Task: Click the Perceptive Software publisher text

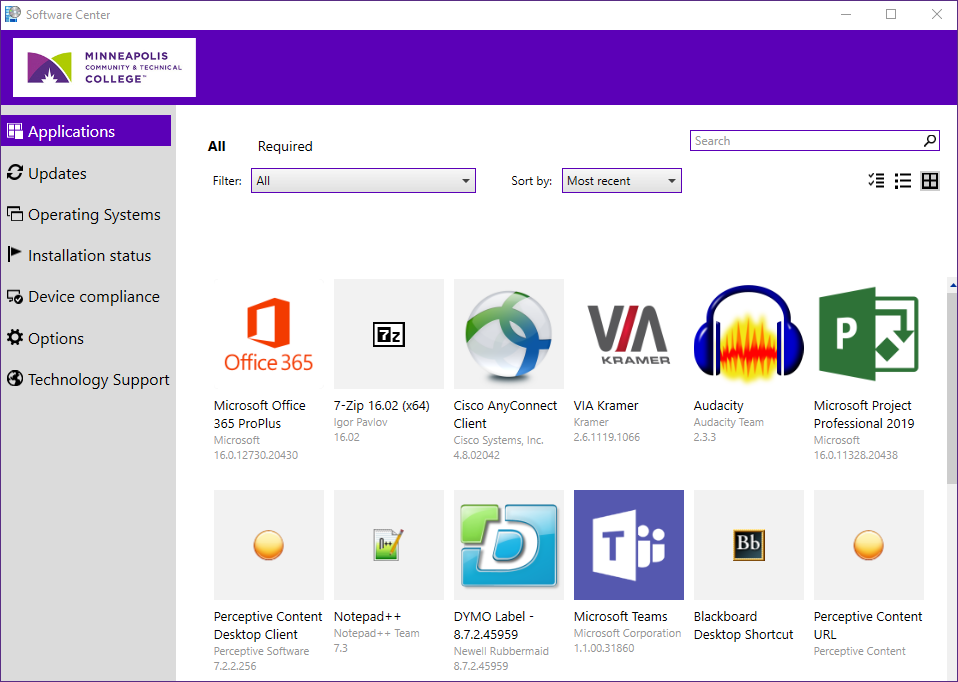Action: pyautogui.click(x=261, y=651)
